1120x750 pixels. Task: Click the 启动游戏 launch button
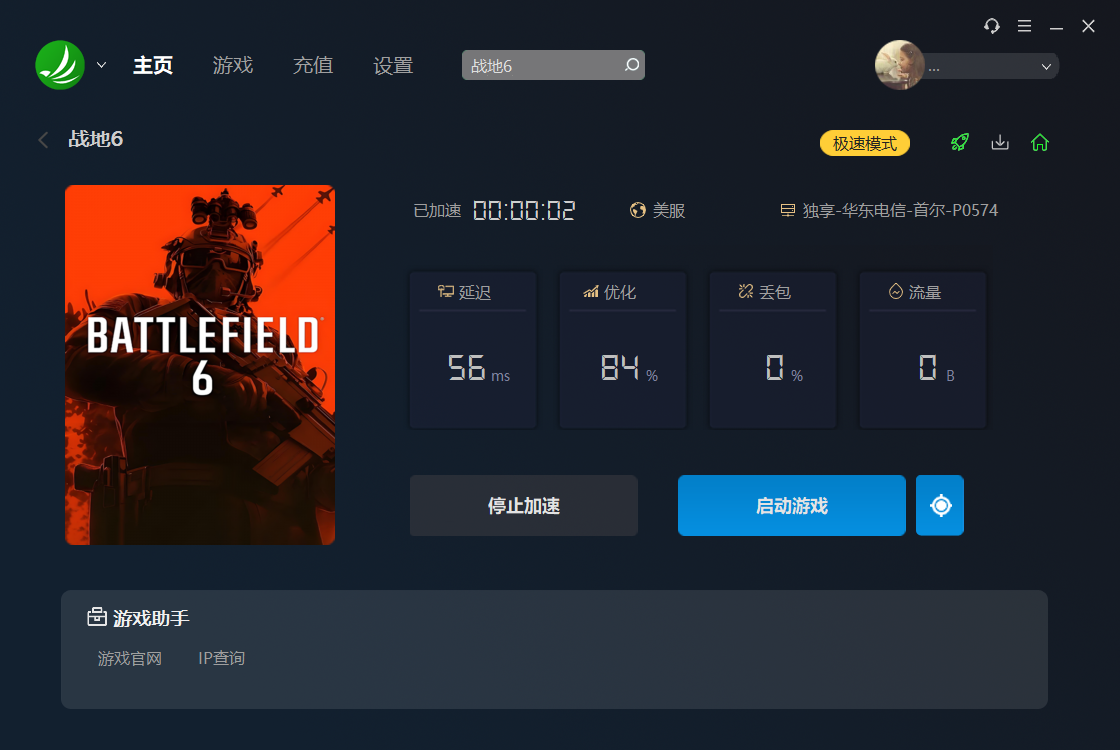(791, 505)
